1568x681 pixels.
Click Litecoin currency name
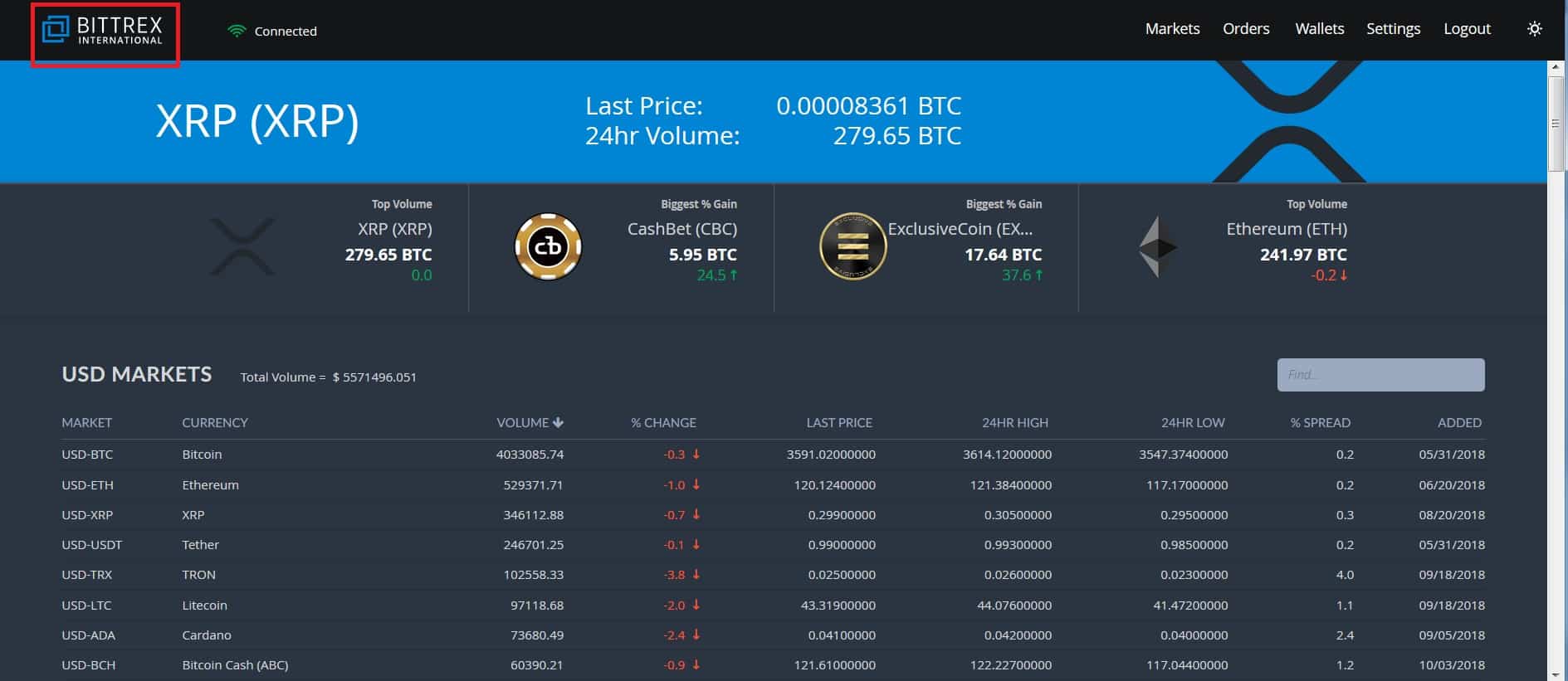pos(204,606)
